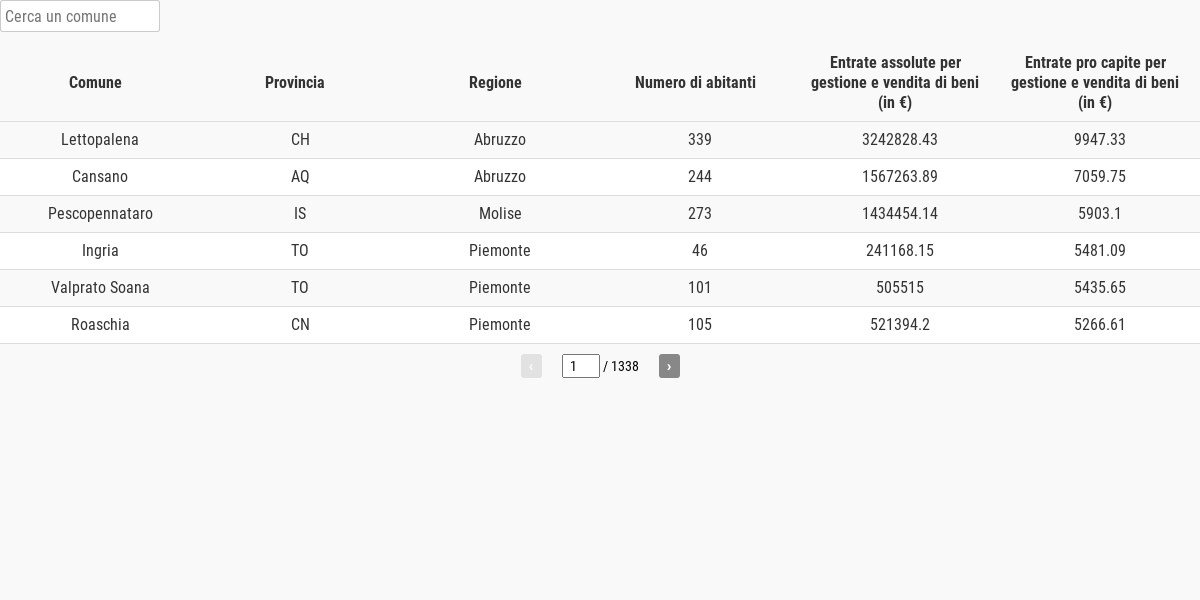Image resolution: width=1200 pixels, height=600 pixels.
Task: Sort by Entrate pro capite header
Action: click(x=1095, y=83)
